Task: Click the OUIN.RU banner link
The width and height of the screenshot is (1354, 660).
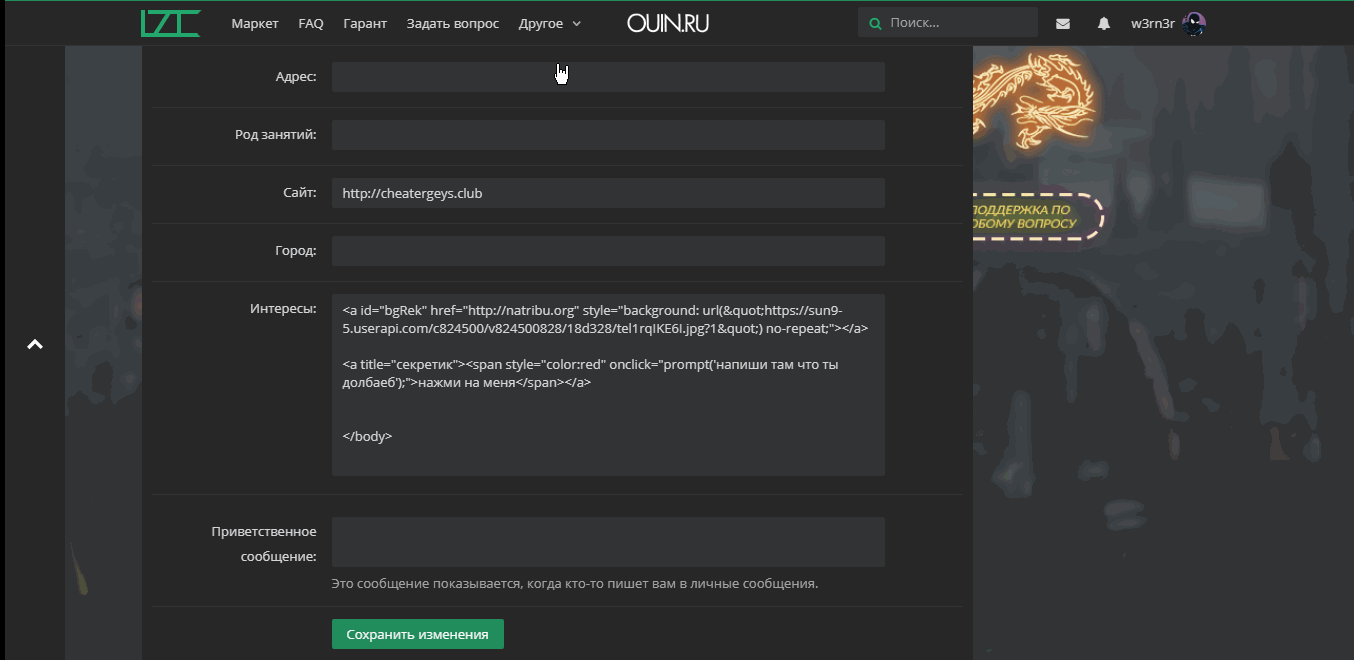Action: [x=668, y=24]
